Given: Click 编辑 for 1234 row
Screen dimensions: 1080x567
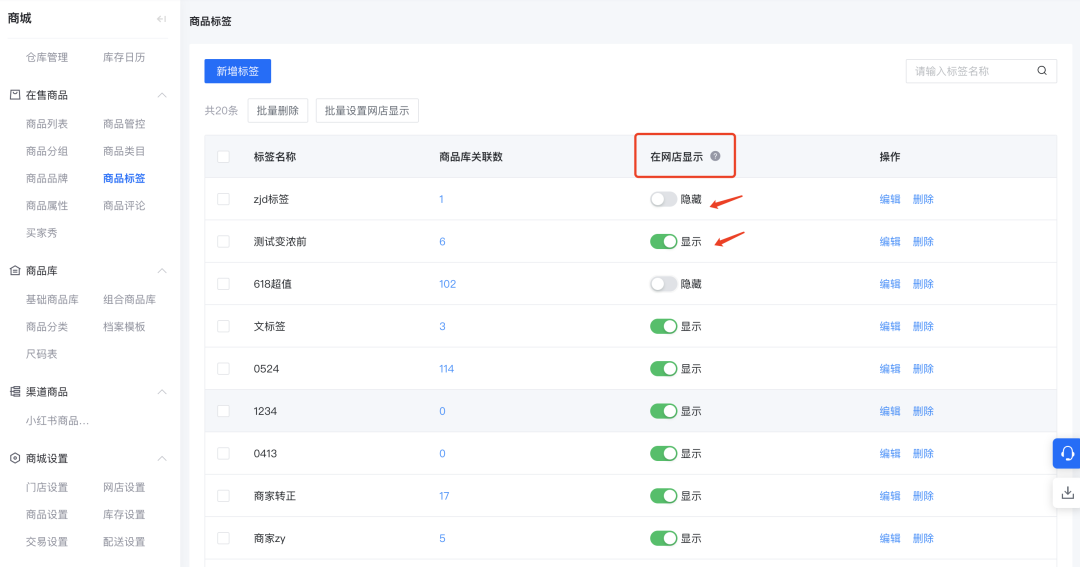Looking at the screenshot, I should point(890,411).
